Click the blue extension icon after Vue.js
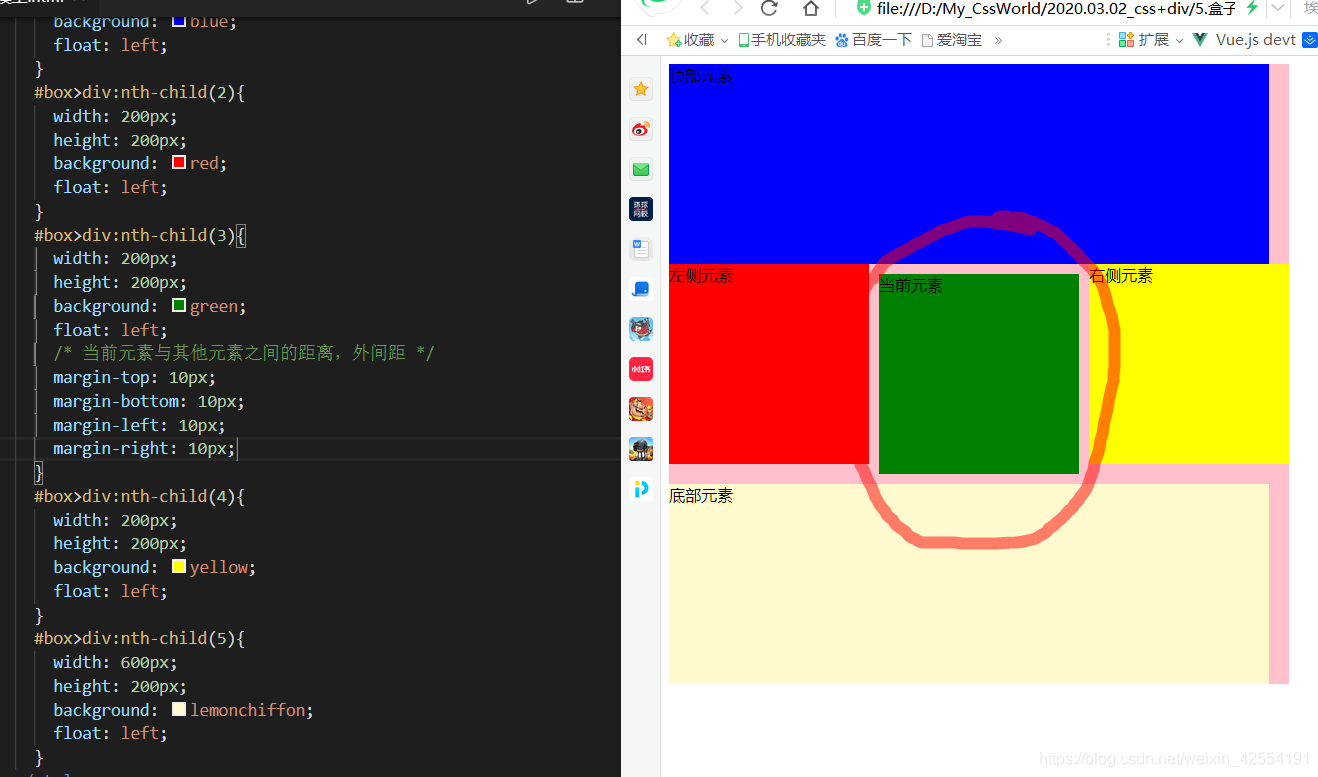This screenshot has width=1318, height=777. pyautogui.click(x=1310, y=40)
